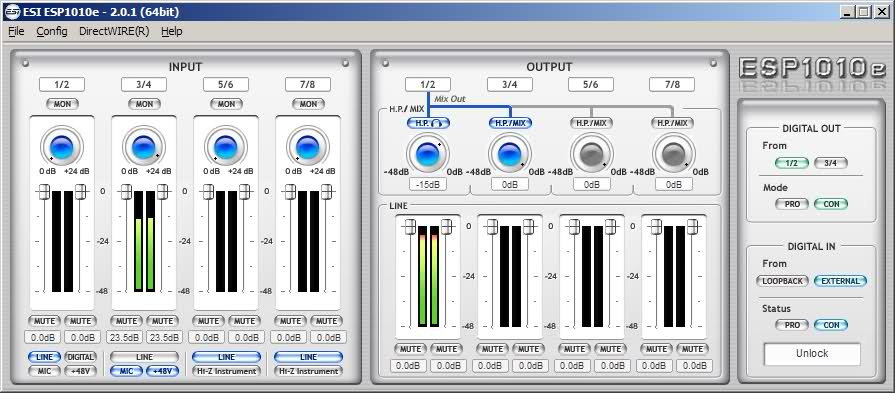Click the left 0.0dB field of output 1/2
The height and width of the screenshot is (393, 895).
[409, 366]
